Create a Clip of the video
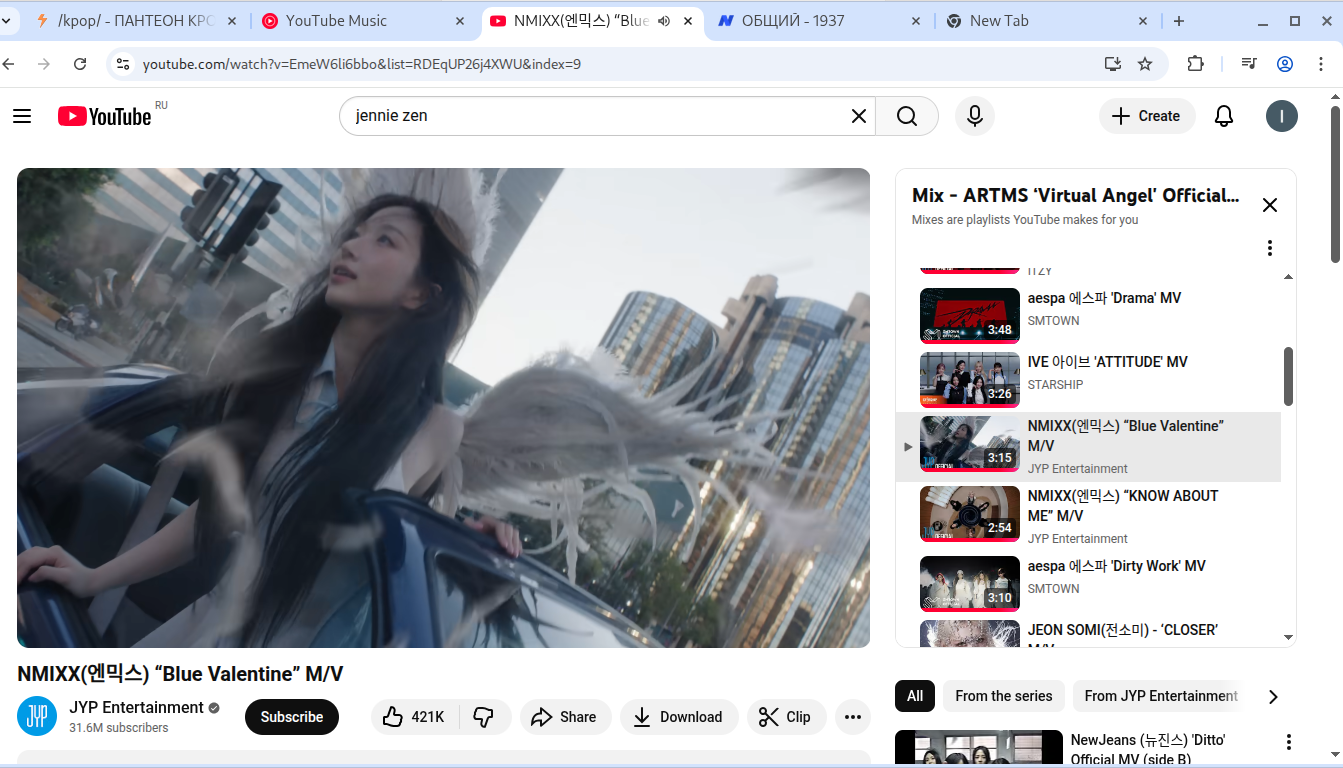 click(786, 717)
